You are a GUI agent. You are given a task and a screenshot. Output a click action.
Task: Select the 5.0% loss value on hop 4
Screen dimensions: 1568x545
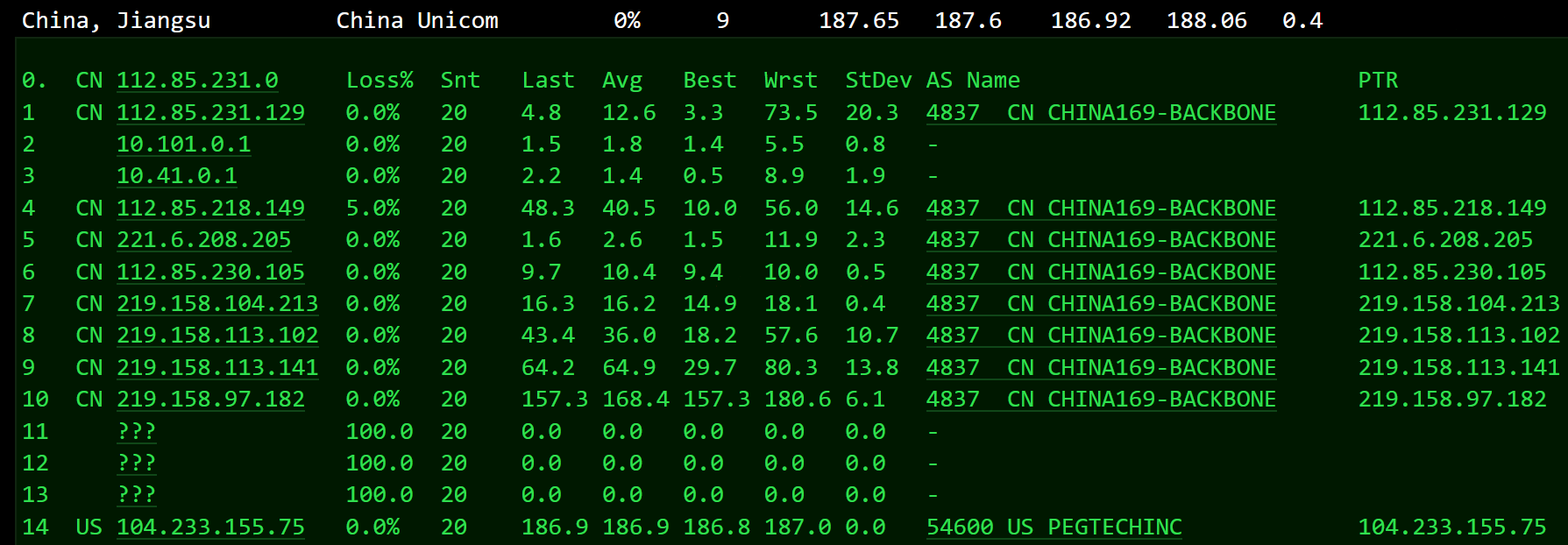click(x=372, y=209)
